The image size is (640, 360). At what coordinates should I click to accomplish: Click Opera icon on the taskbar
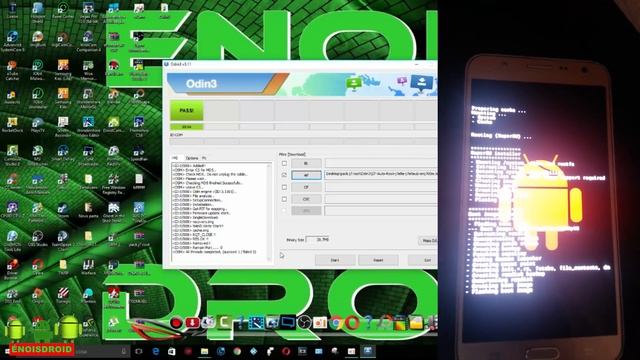pyautogui.click(x=286, y=351)
